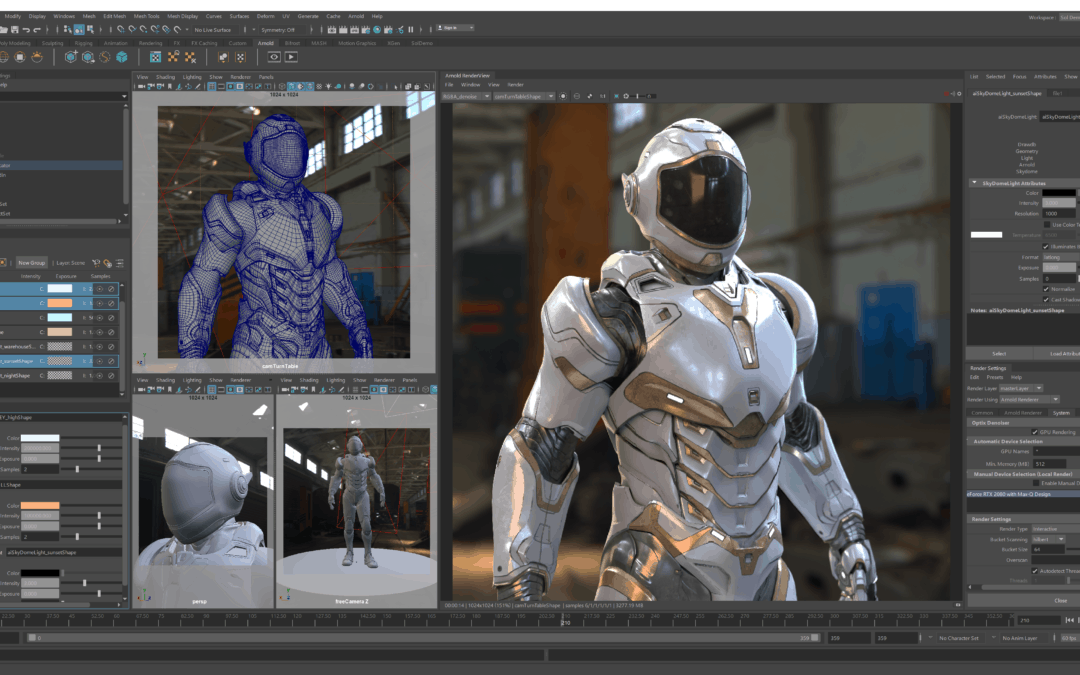Click the area light sphere shelf icon
This screenshot has width=1080, height=675.
click(x=20, y=57)
